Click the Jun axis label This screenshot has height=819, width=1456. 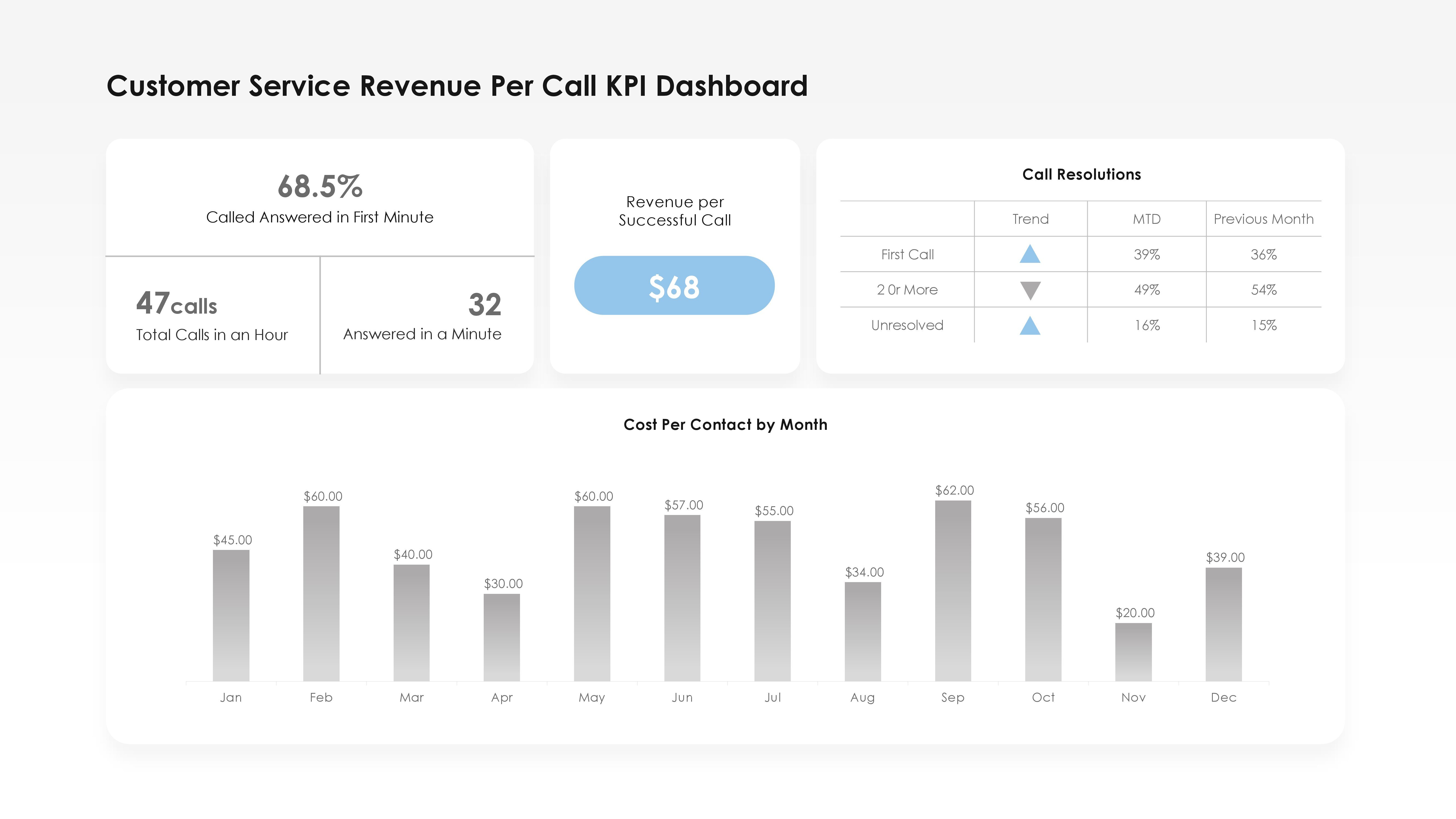pos(682,698)
